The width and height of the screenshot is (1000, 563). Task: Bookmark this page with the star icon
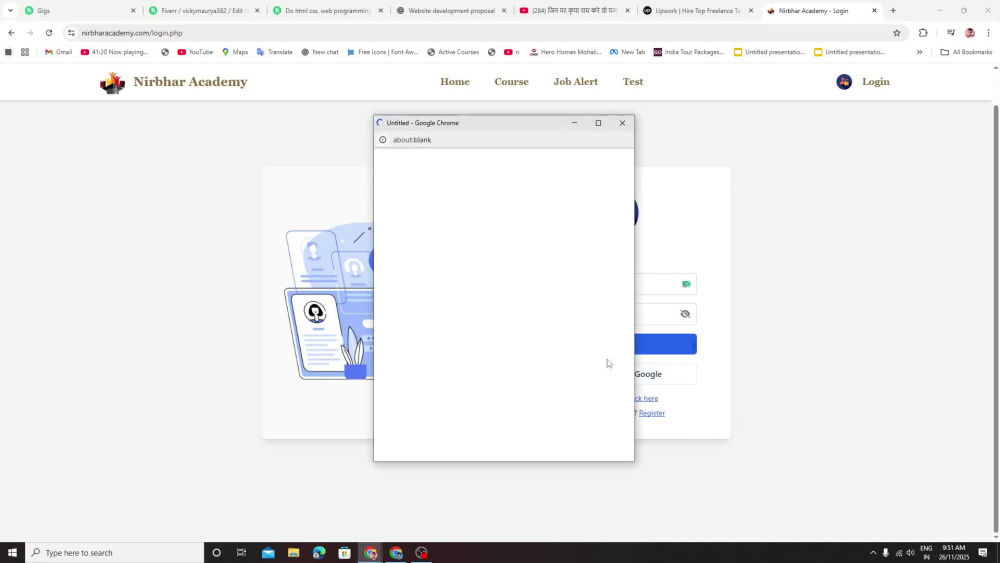click(x=897, y=33)
